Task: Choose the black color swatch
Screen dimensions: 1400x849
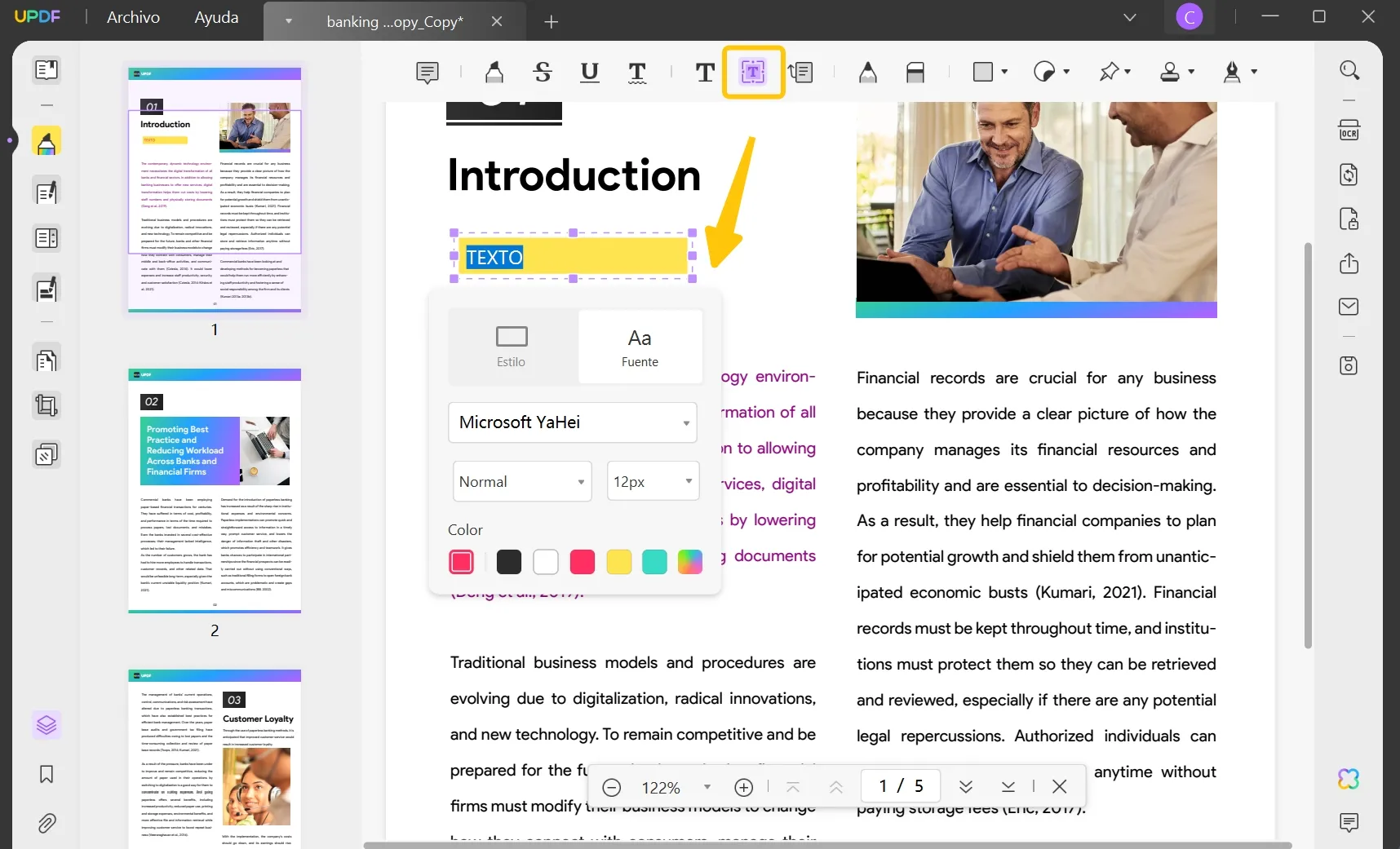Action: (x=509, y=562)
